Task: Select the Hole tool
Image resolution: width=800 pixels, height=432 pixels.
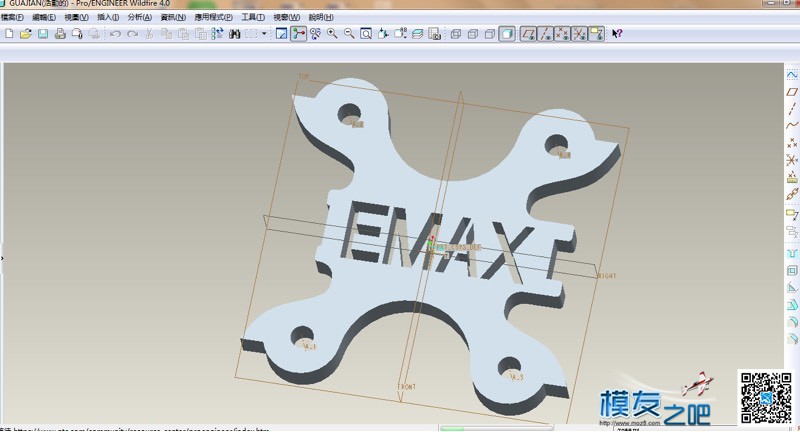Action: click(x=792, y=253)
